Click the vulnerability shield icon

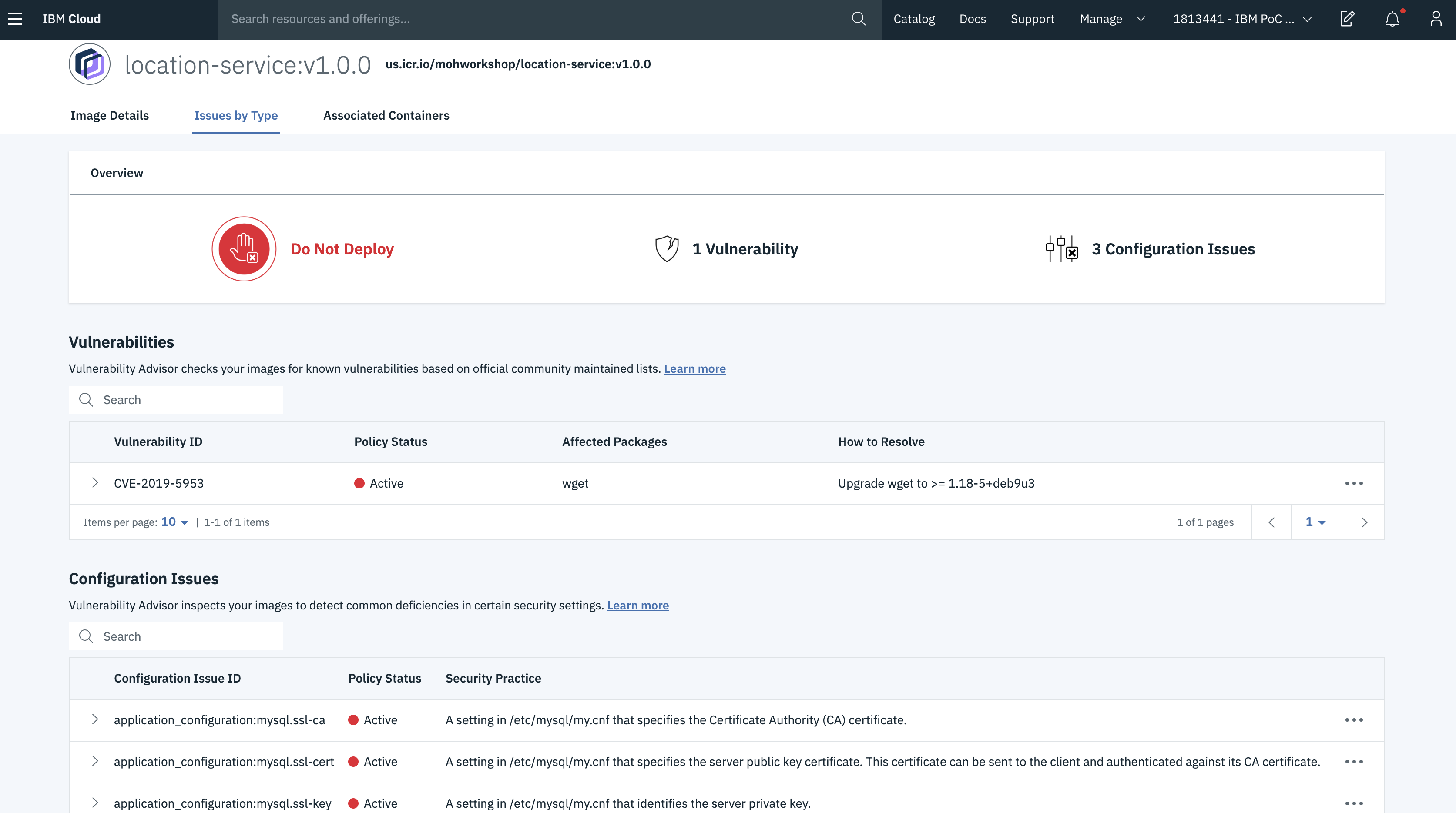[x=666, y=248]
